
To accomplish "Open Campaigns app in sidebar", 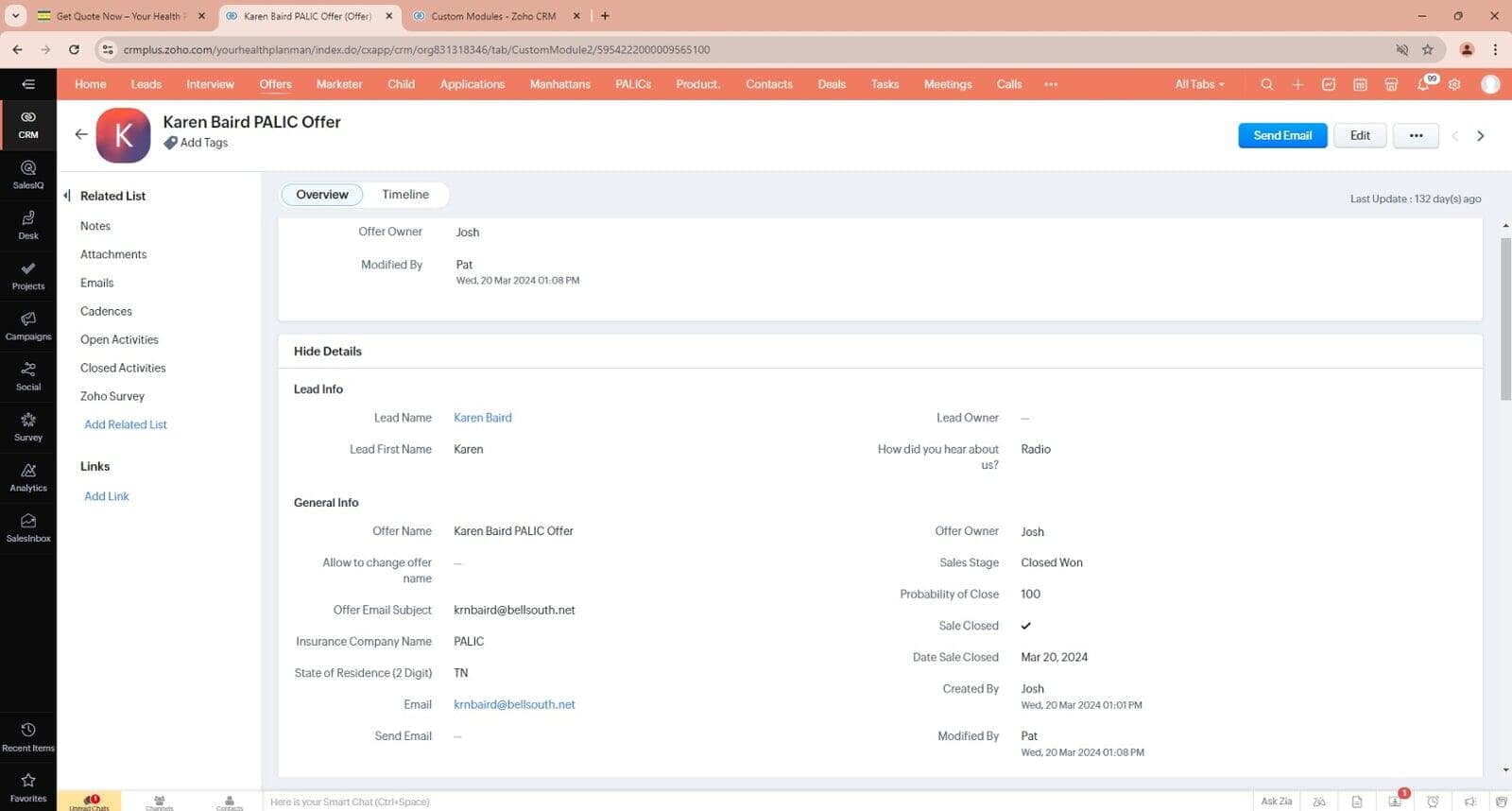I will pos(28,326).
